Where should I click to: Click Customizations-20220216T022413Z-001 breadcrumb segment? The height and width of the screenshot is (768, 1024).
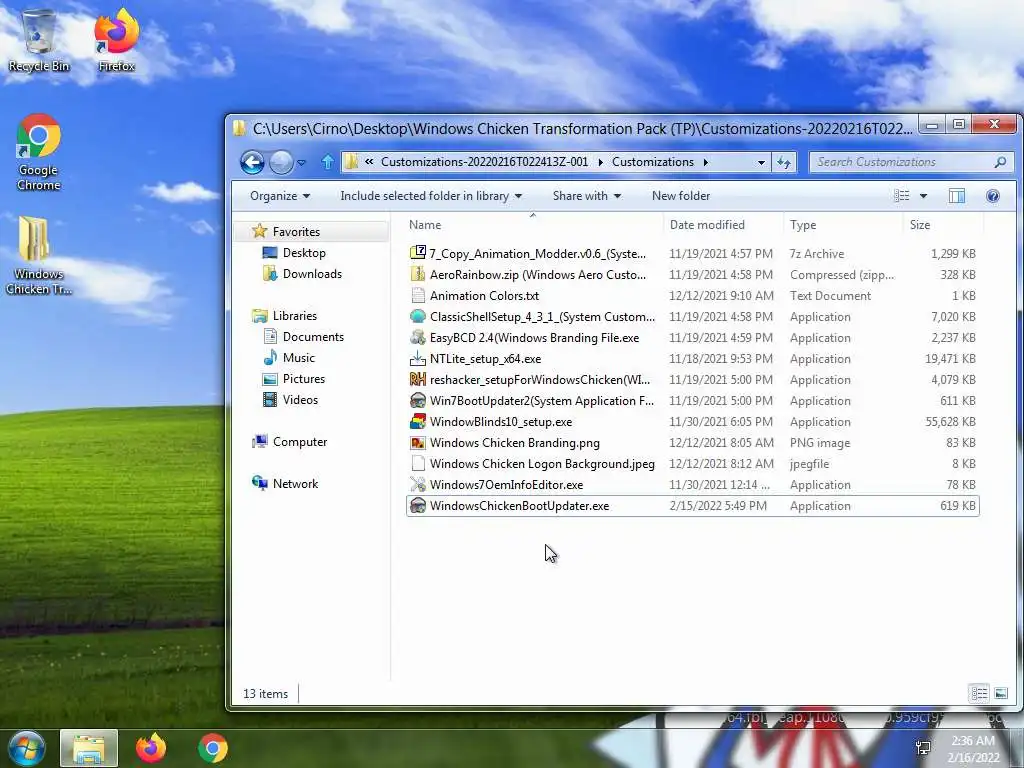tap(484, 162)
